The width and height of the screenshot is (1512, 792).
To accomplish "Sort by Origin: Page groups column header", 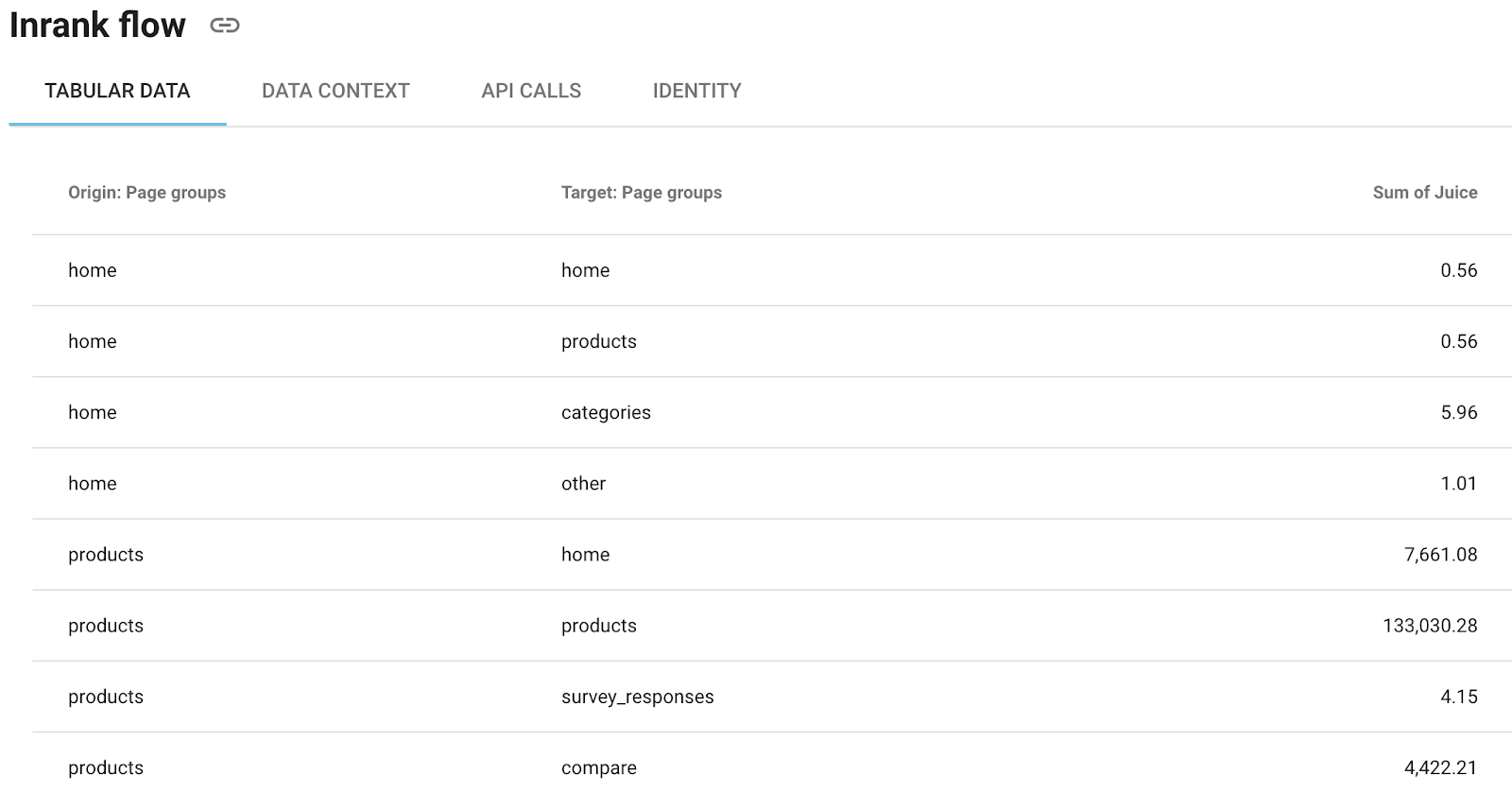I will click(146, 193).
